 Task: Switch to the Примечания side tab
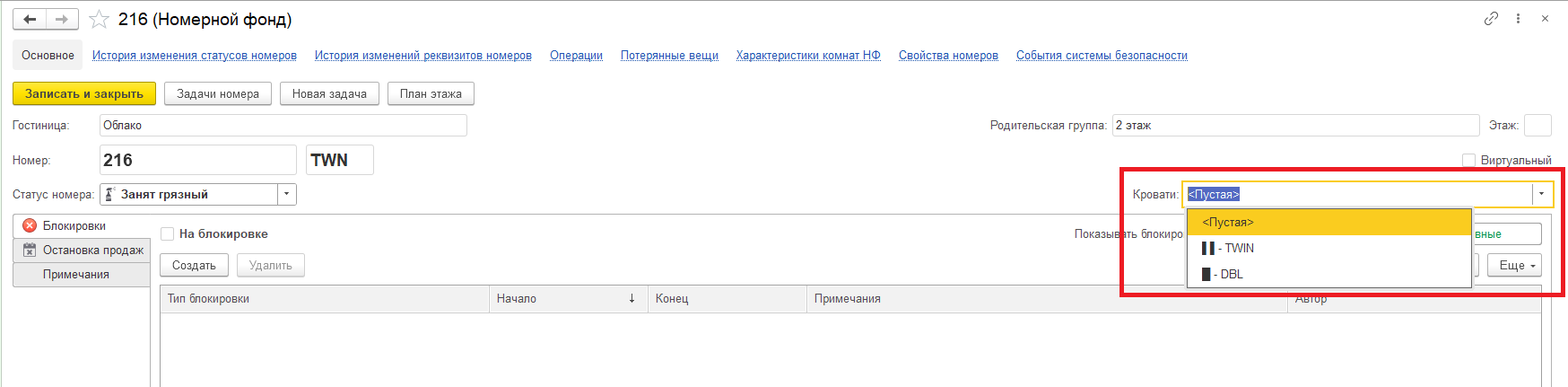(x=82, y=274)
